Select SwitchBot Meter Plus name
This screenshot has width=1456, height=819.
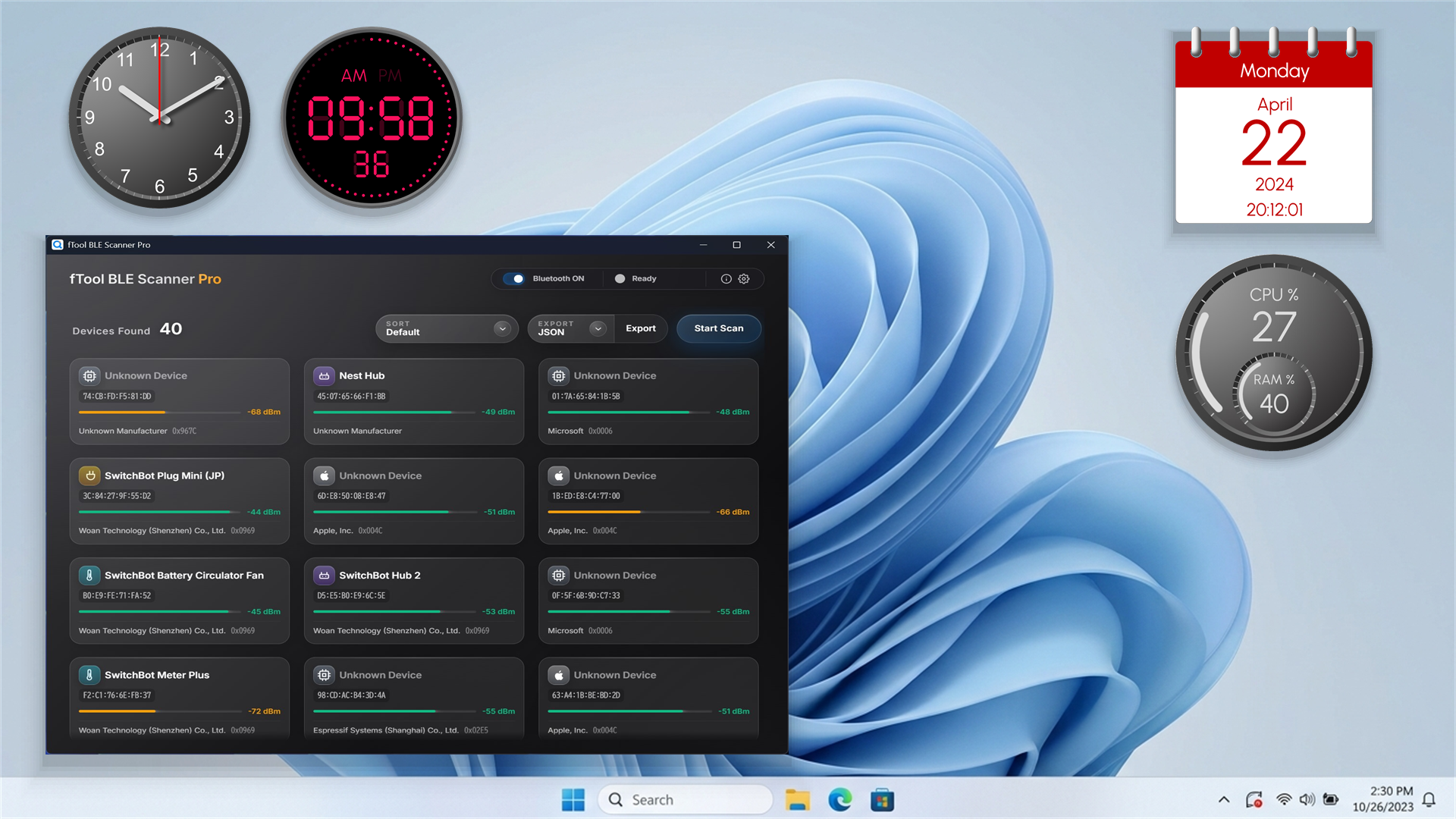pos(157,675)
